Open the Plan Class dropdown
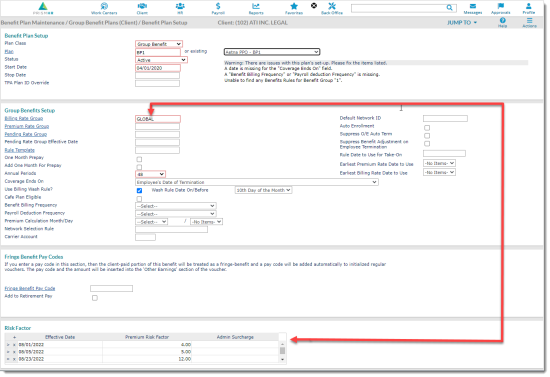The width and height of the screenshot is (550, 377). [x=159, y=44]
